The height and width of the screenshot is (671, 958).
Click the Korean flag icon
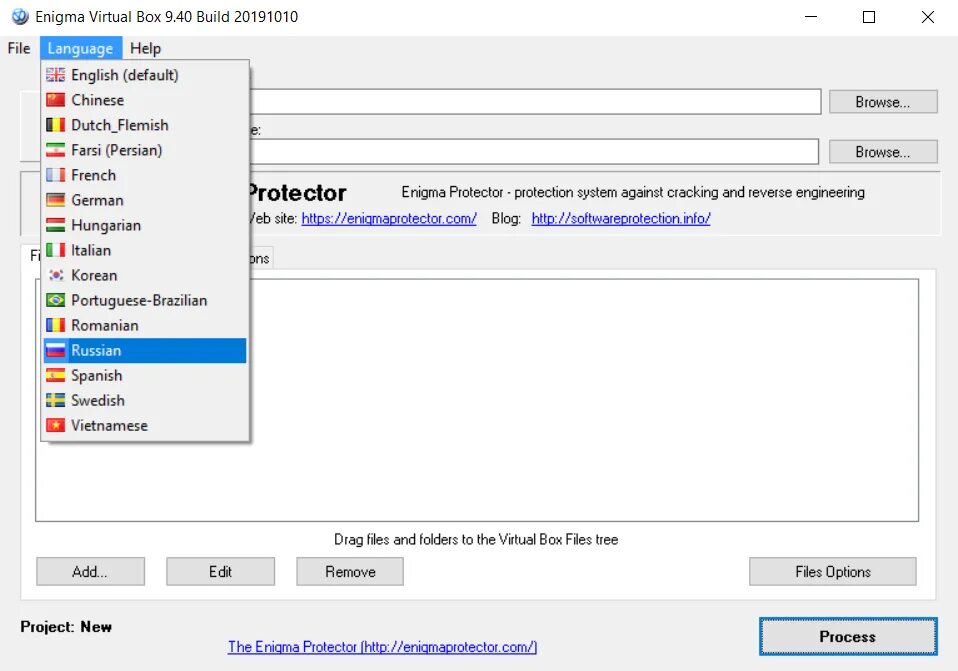(x=55, y=275)
